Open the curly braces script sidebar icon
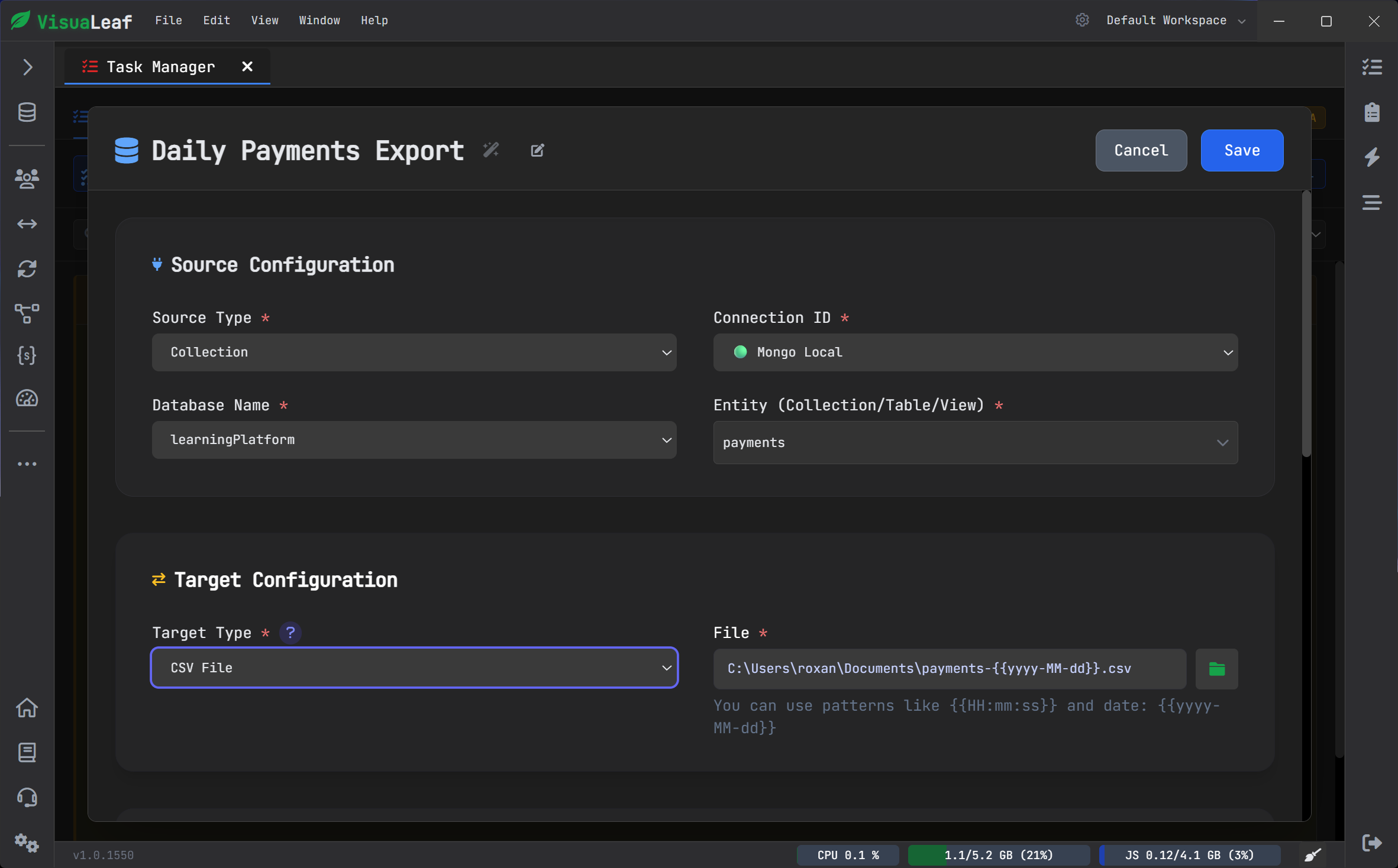This screenshot has height=868, width=1398. tap(27, 355)
